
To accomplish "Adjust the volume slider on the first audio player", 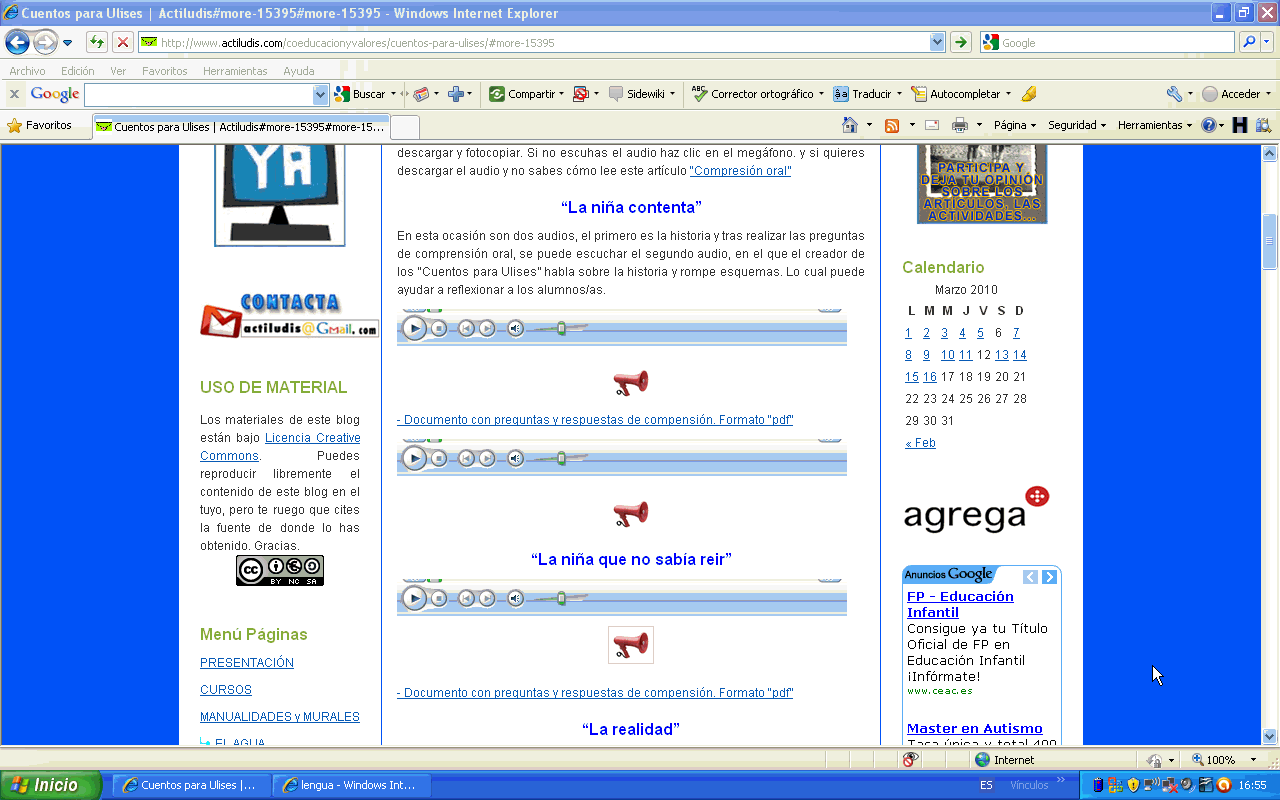I will [x=561, y=328].
